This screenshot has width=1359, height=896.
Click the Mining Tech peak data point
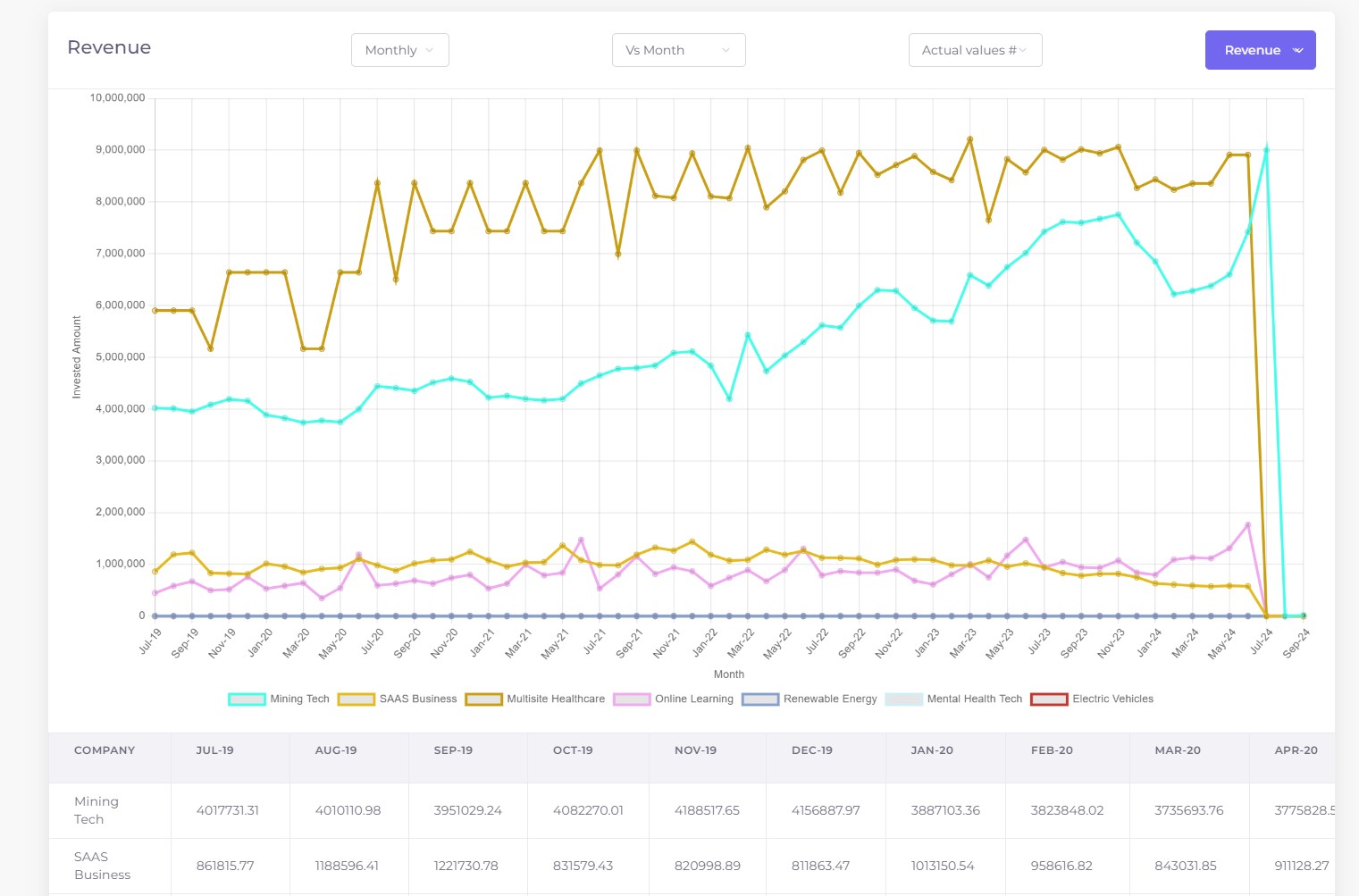point(1266,149)
